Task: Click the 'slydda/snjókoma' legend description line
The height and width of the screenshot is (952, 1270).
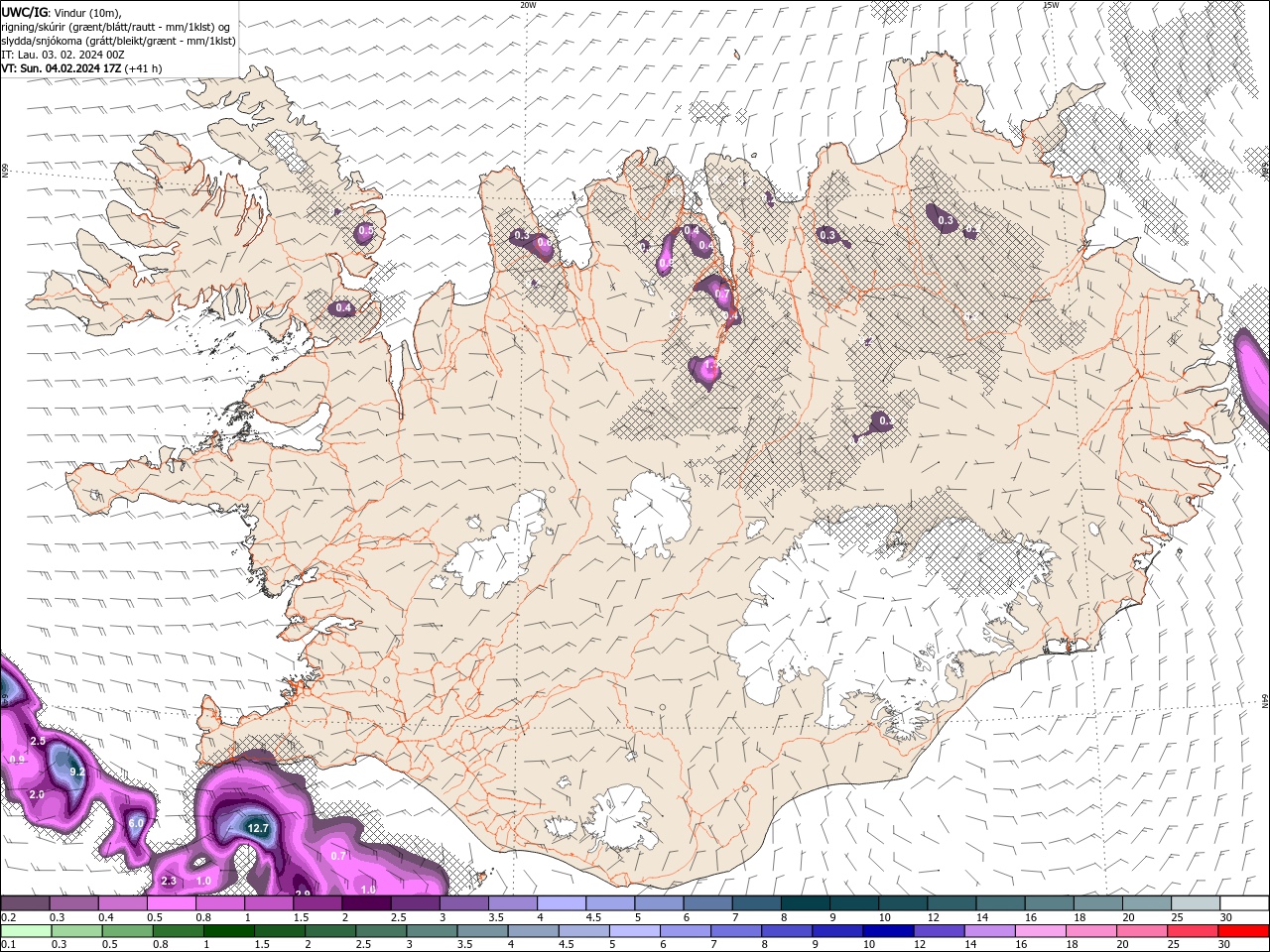Action: [118, 41]
